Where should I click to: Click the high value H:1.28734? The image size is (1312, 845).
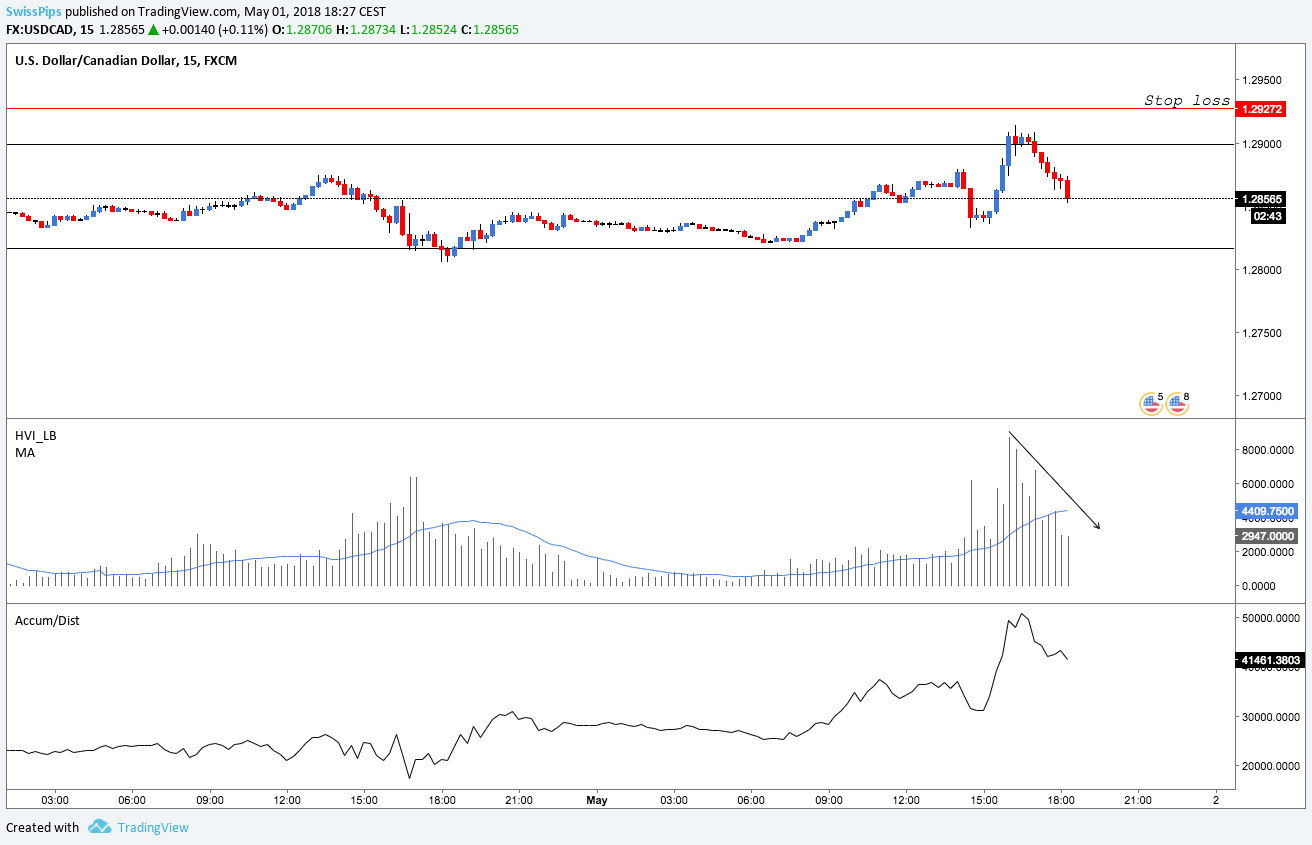coord(367,30)
